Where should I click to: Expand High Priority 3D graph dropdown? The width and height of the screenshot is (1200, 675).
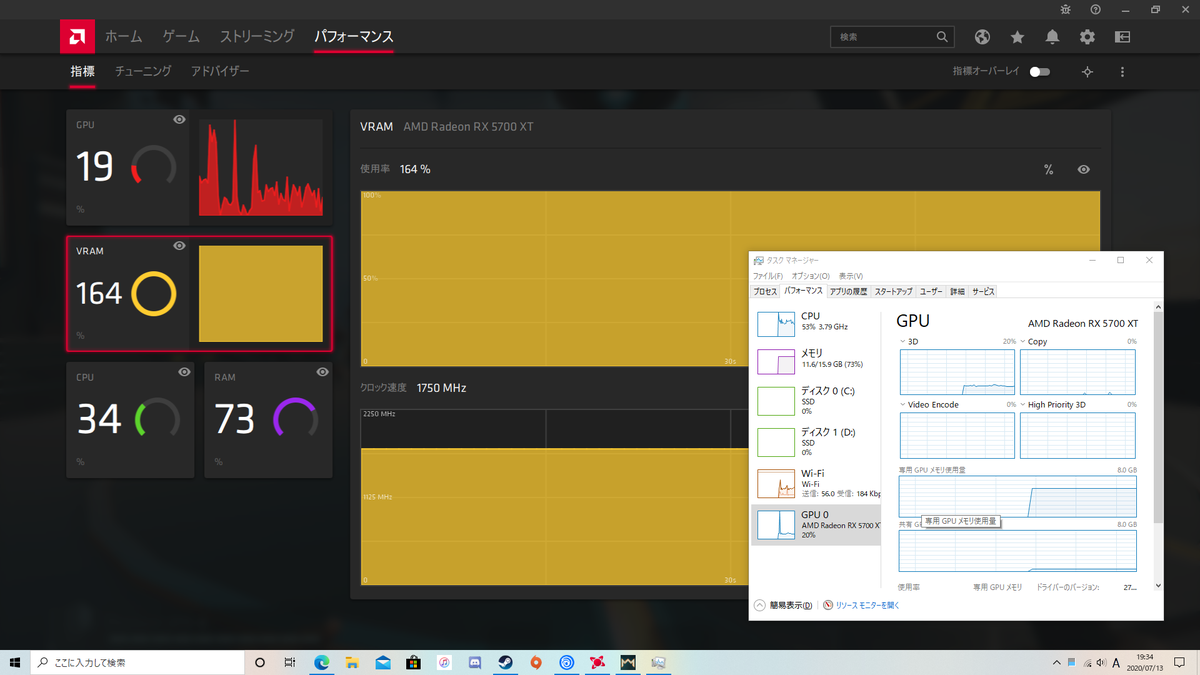[1024, 405]
